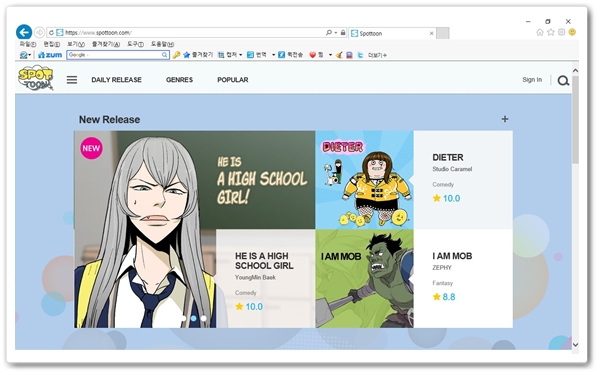The width and height of the screenshot is (600, 375).
Task: Open the HE IS A HIGH SCHOOL GIRL title
Action: 264,261
